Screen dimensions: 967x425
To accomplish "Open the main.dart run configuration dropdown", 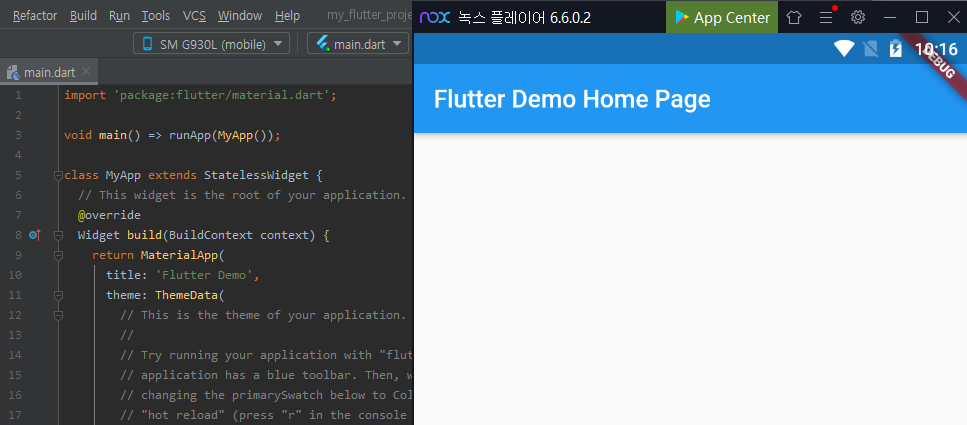I will click(x=358, y=44).
